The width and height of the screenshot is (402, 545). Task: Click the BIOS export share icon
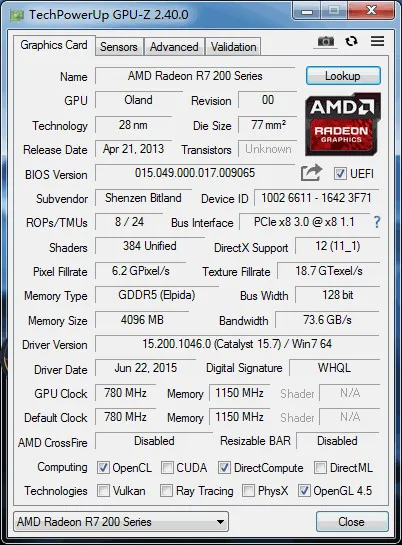coord(311,172)
